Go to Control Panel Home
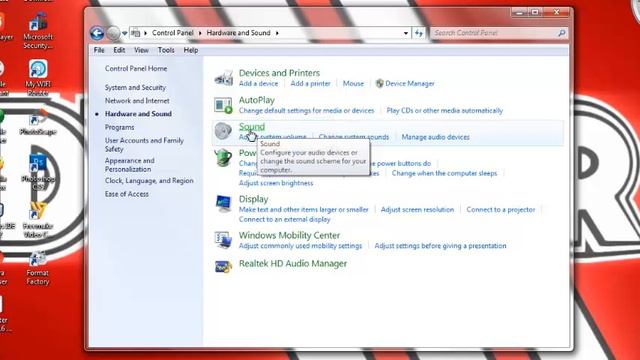The image size is (640, 360). pos(136,69)
